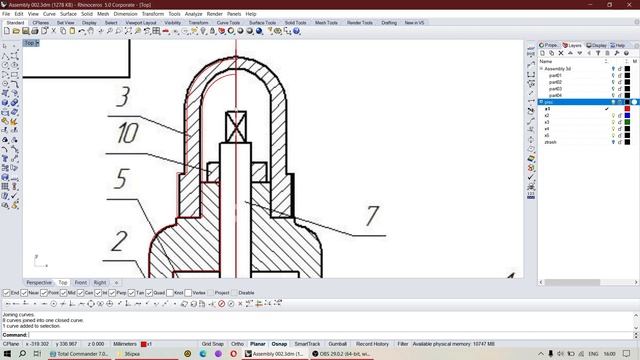Click the blue Render sphere icon

259,31
